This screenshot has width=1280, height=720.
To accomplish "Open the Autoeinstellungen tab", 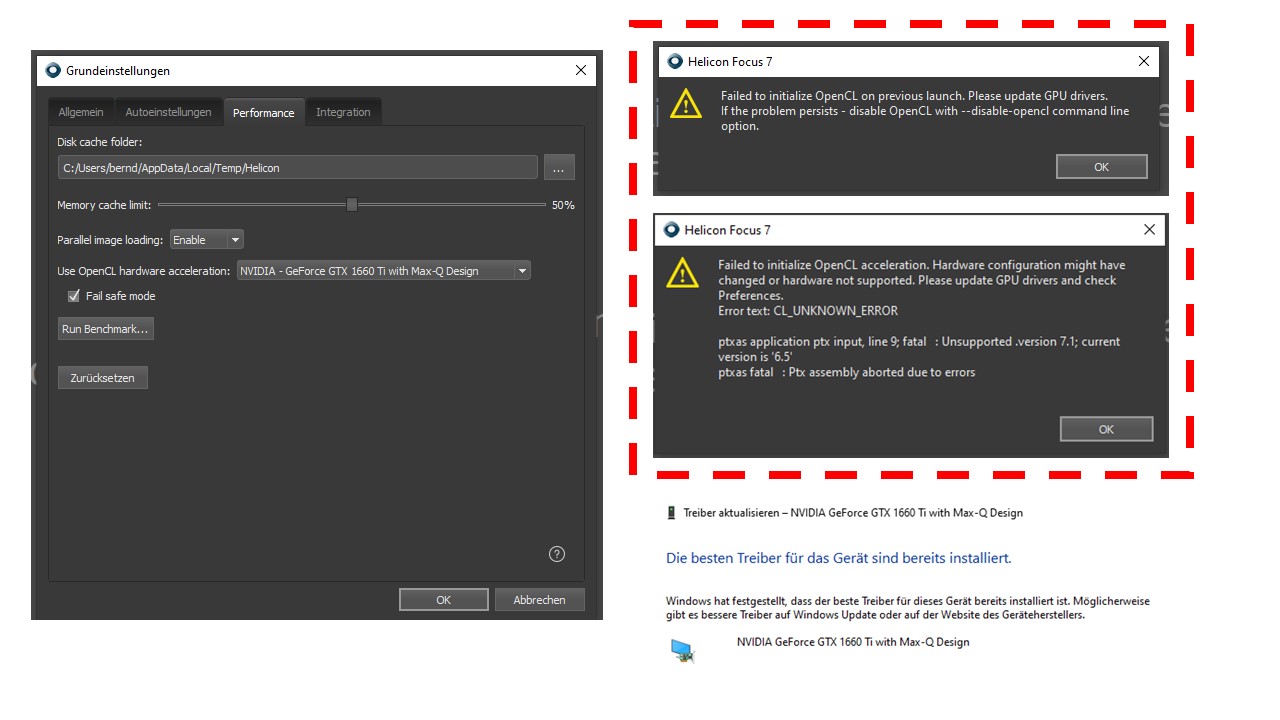I will (168, 112).
